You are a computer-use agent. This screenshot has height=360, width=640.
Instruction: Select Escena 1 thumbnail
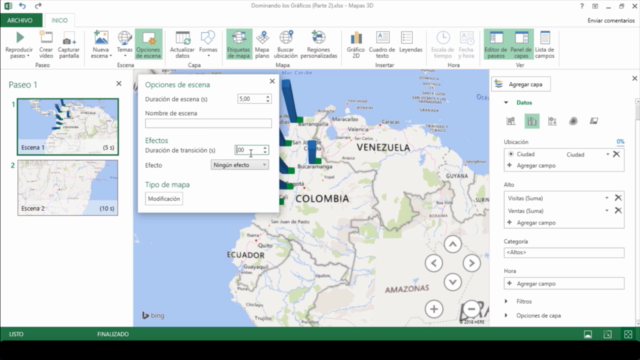pyautogui.click(x=68, y=127)
